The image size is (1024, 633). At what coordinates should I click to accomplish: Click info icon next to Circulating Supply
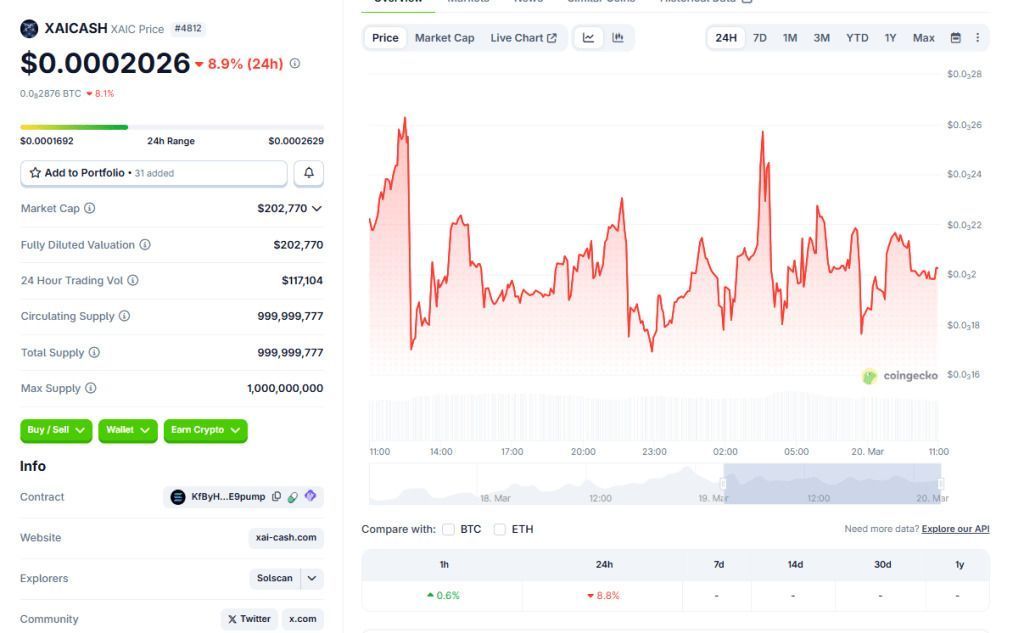pos(125,316)
